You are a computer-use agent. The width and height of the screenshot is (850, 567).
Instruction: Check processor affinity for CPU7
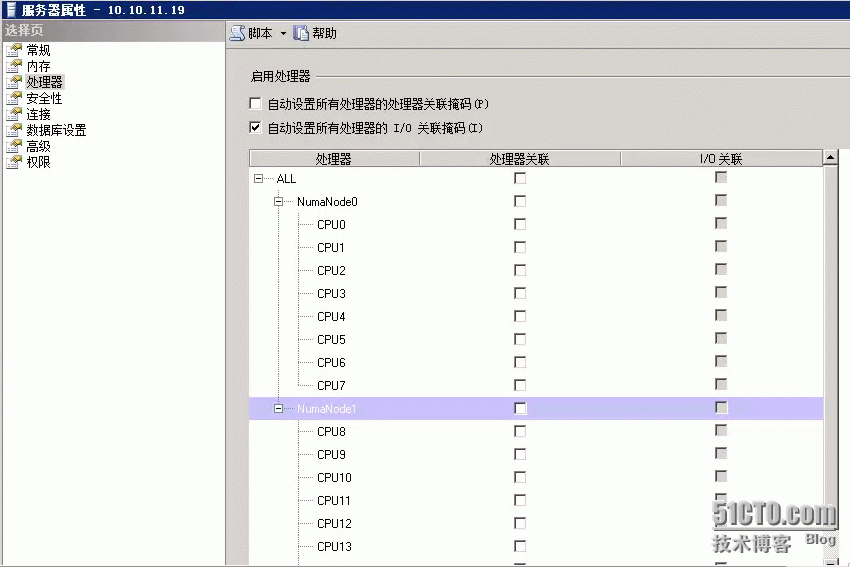click(x=520, y=385)
